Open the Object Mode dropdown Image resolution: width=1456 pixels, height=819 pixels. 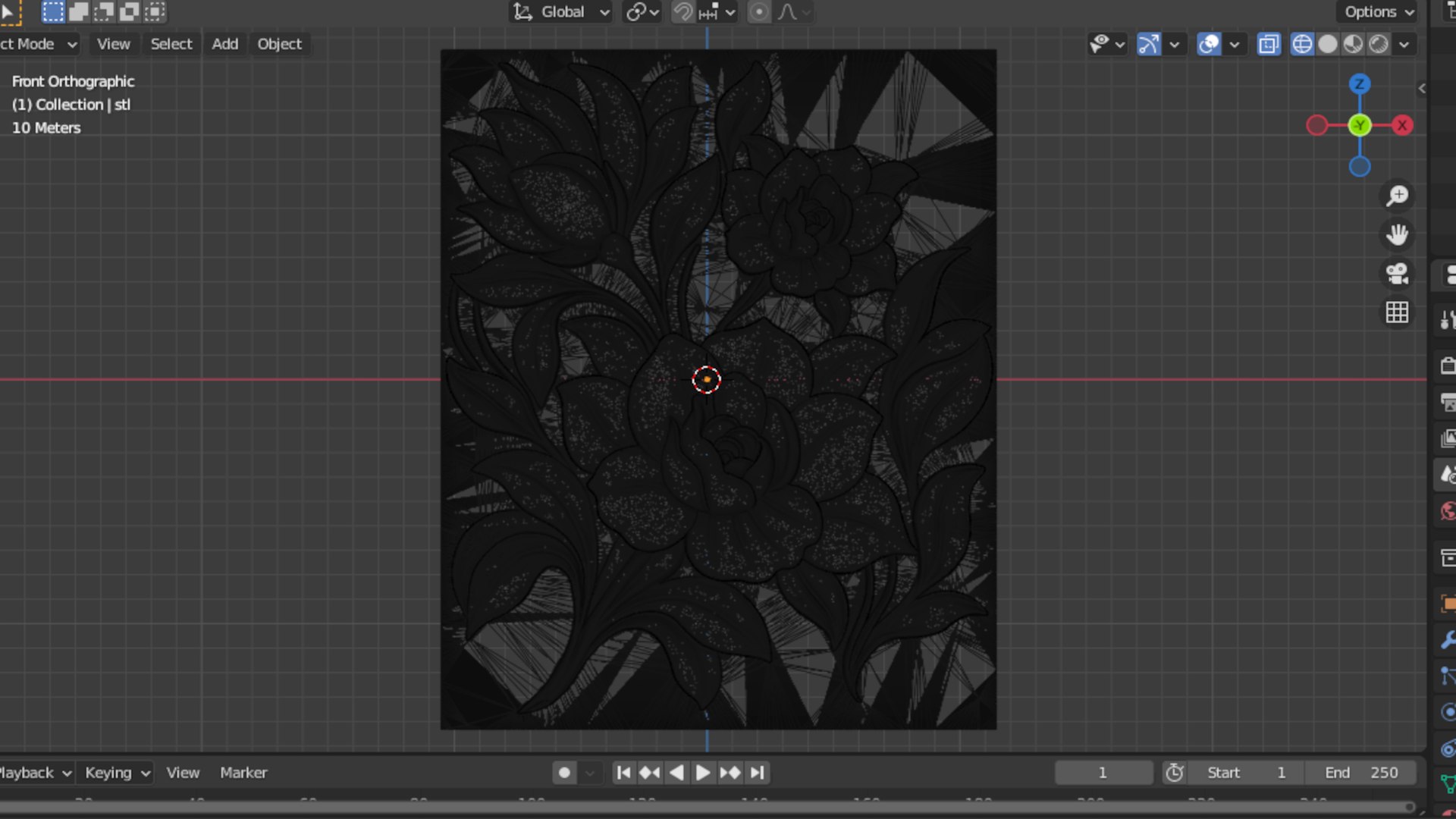(x=38, y=44)
